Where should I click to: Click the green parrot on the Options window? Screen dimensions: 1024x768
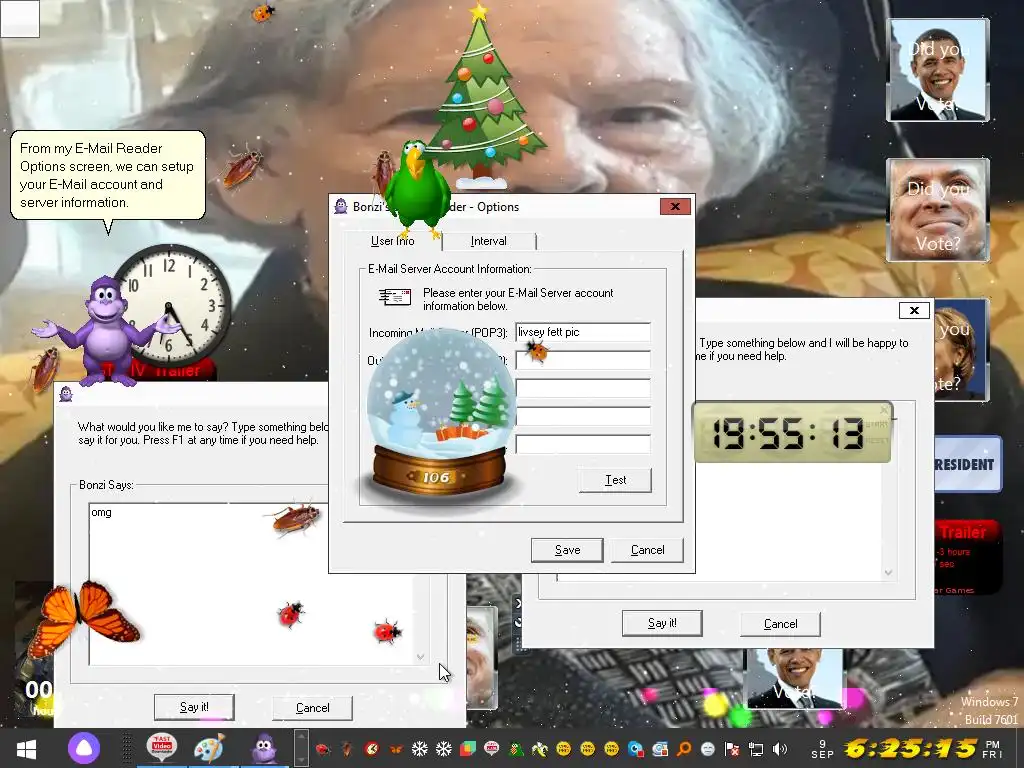(417, 189)
